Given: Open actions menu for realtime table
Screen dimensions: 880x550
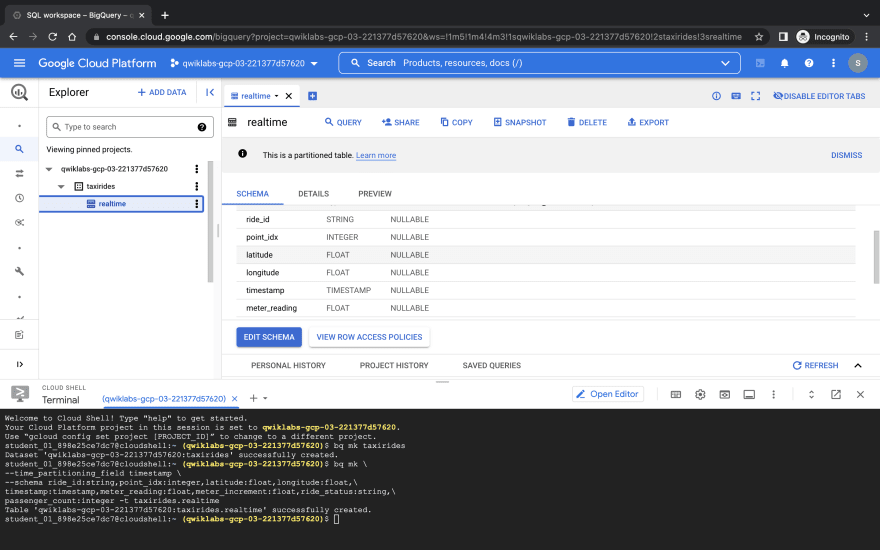Looking at the screenshot, I should tap(196, 204).
